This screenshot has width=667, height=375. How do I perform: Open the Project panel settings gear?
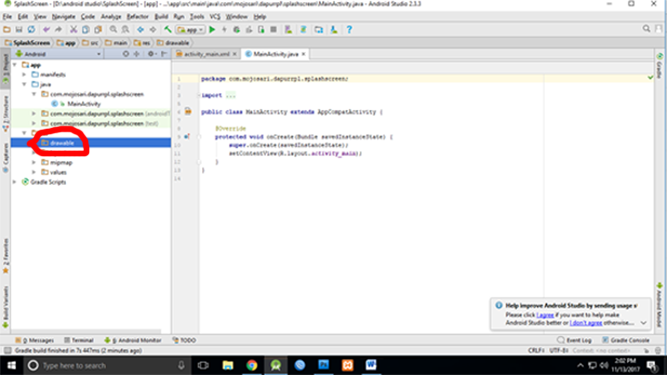pyautogui.click(x=151, y=54)
